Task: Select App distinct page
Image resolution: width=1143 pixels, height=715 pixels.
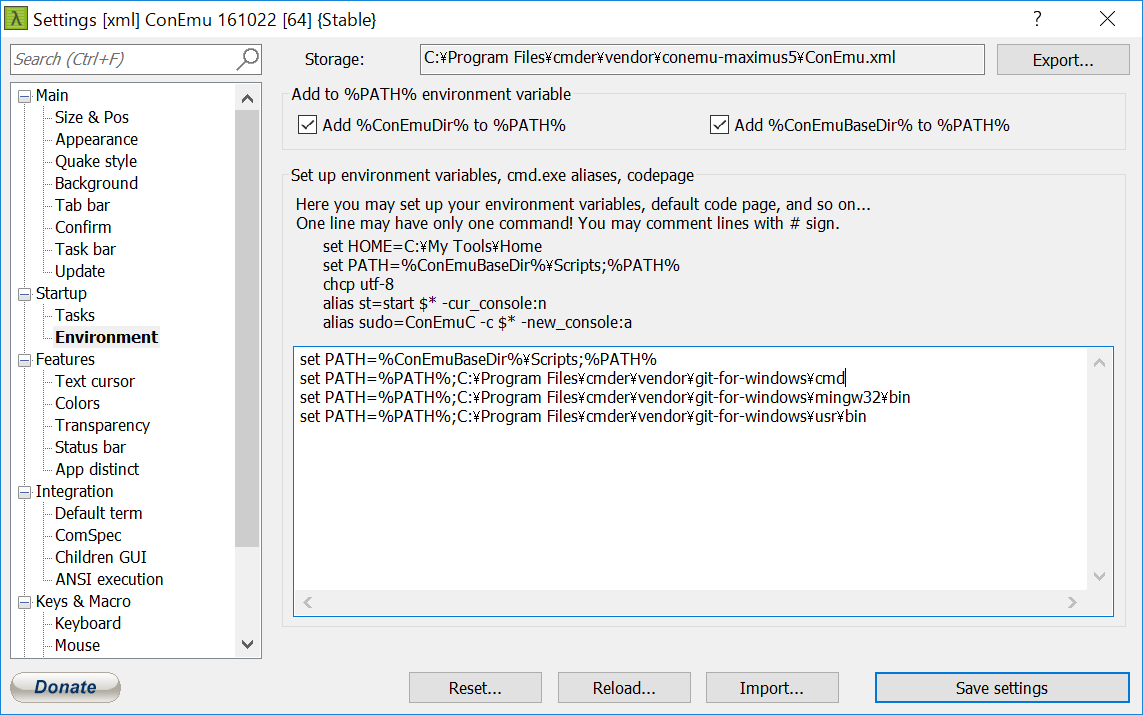Action: click(97, 469)
